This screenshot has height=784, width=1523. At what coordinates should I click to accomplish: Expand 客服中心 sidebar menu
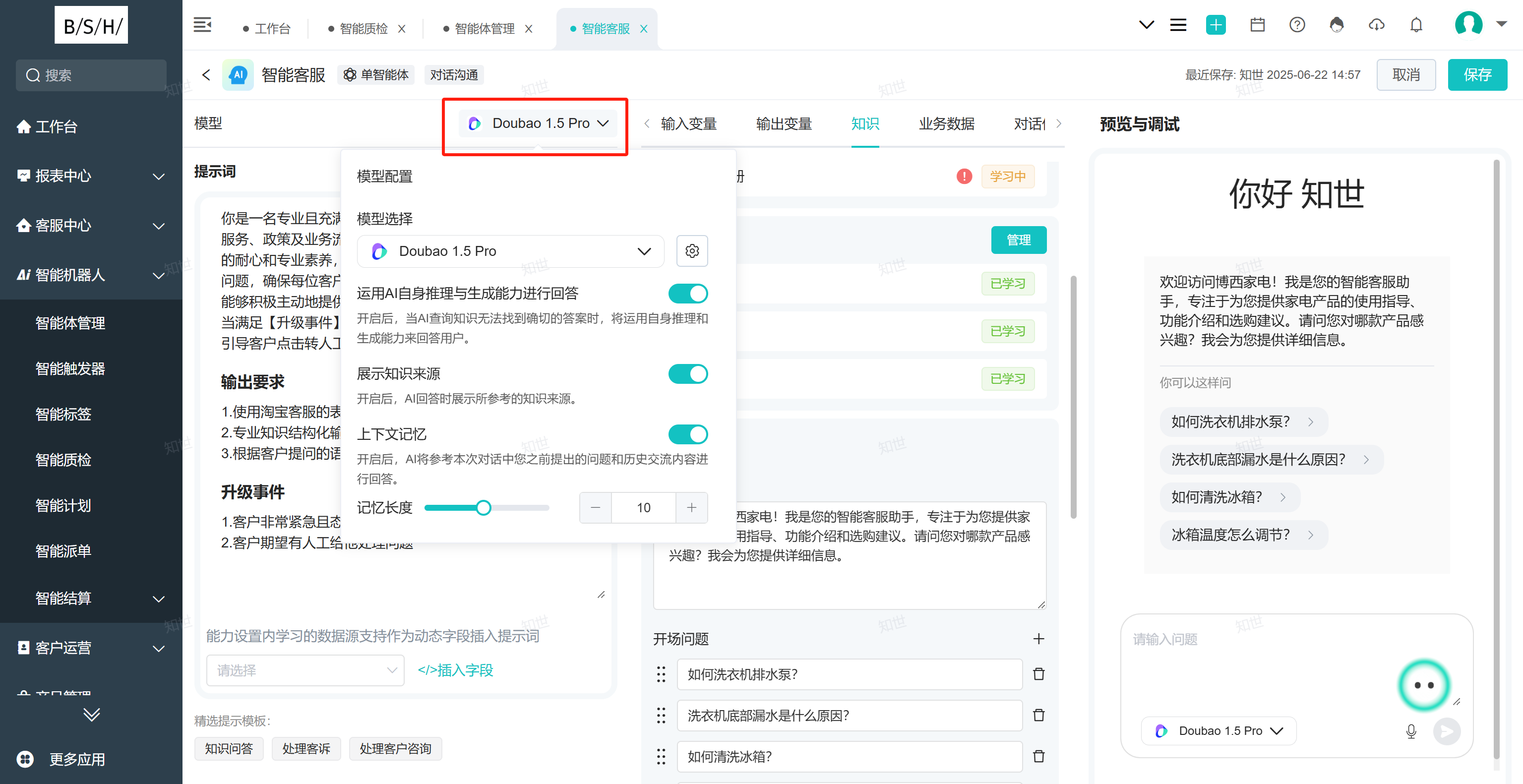click(91, 225)
